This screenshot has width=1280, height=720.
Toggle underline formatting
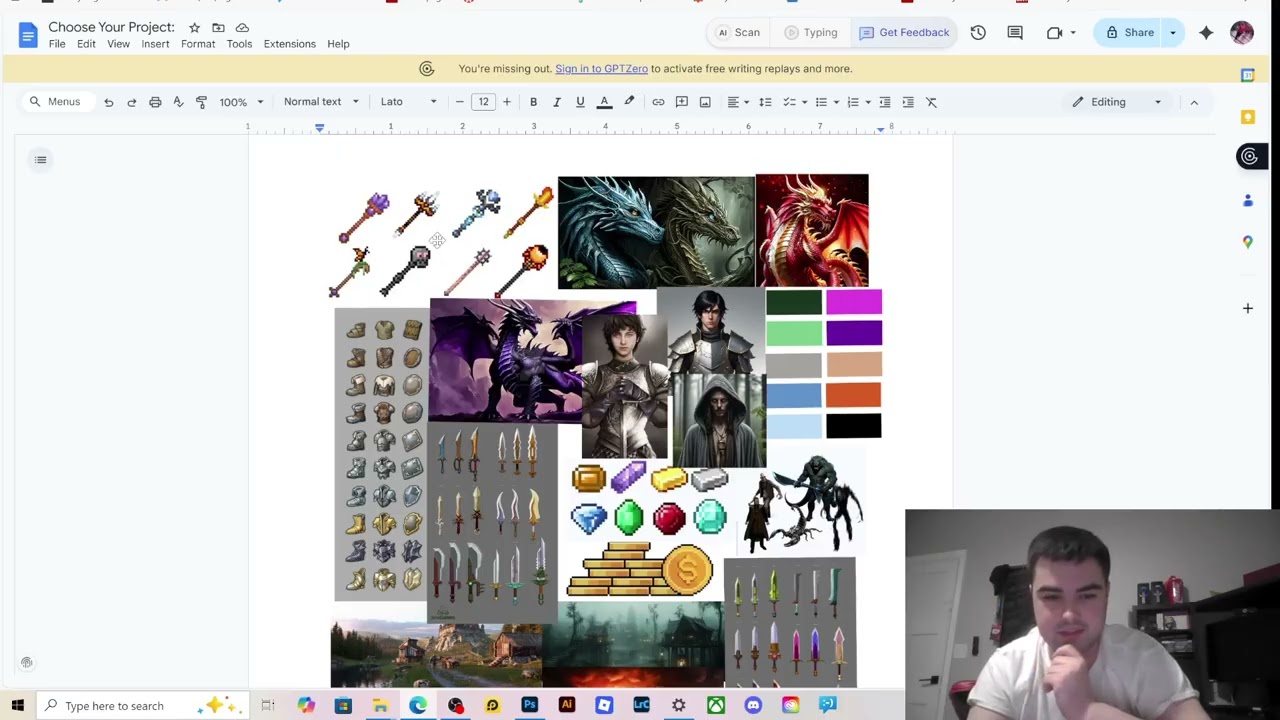point(580,102)
